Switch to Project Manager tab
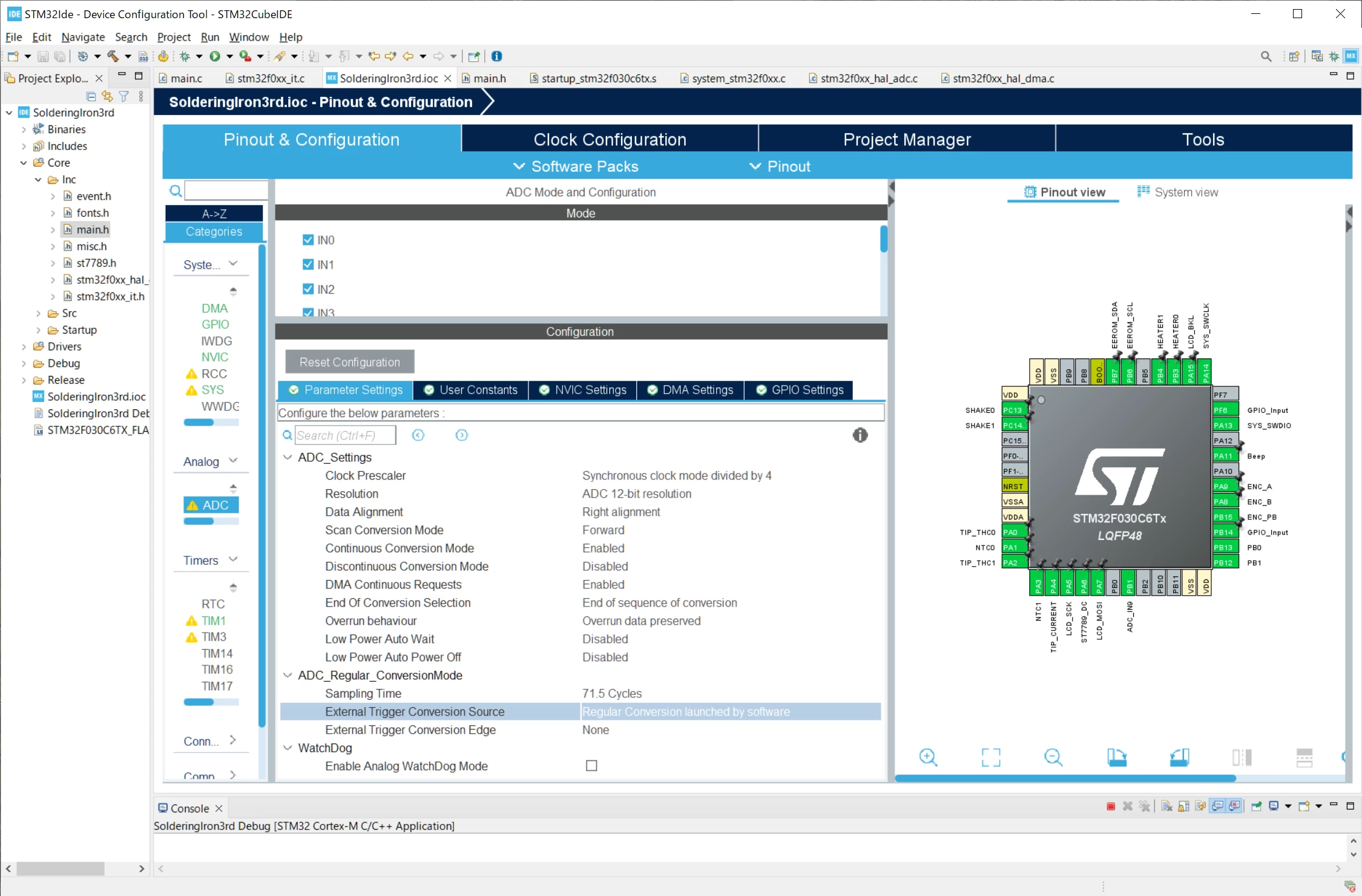Screen dimensions: 1362x896 (907, 139)
